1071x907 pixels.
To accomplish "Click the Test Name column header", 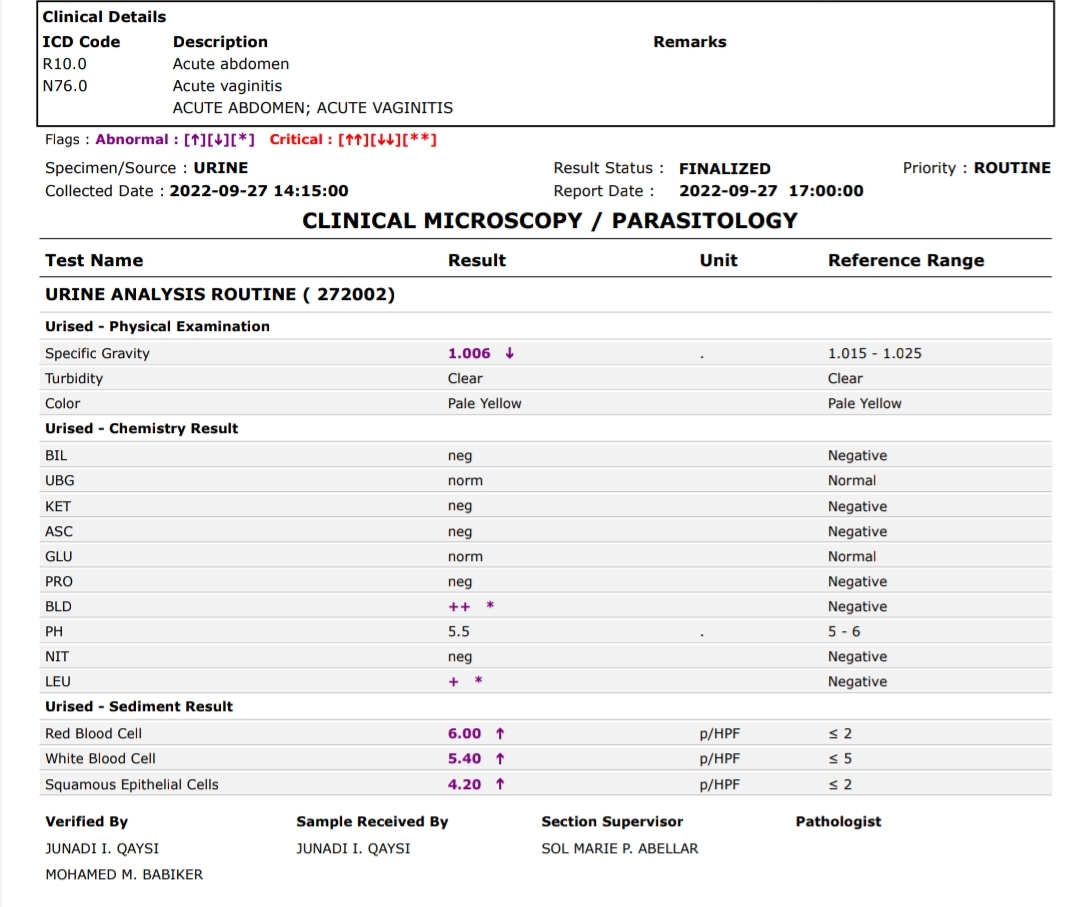I will [94, 260].
